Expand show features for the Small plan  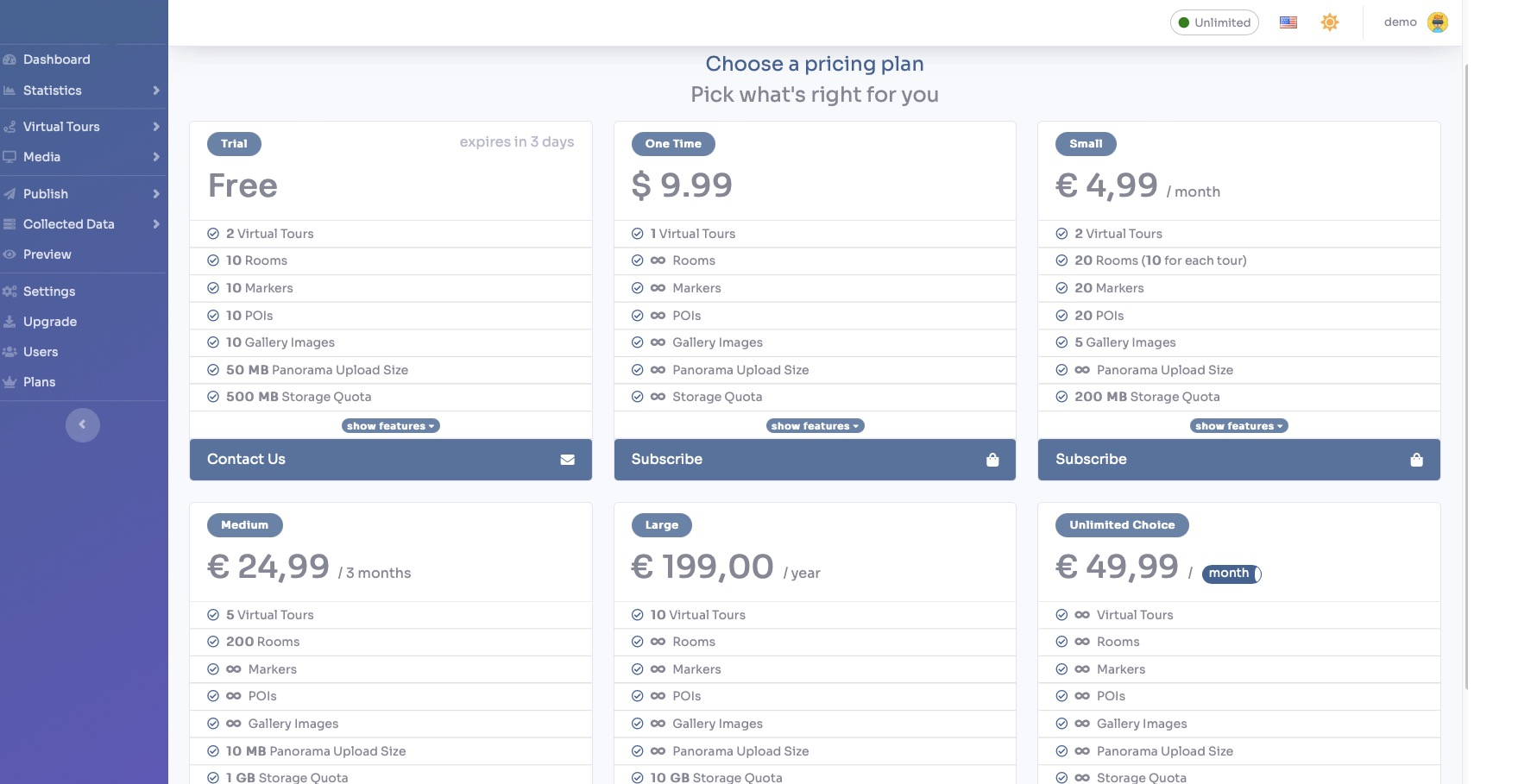click(x=1238, y=426)
